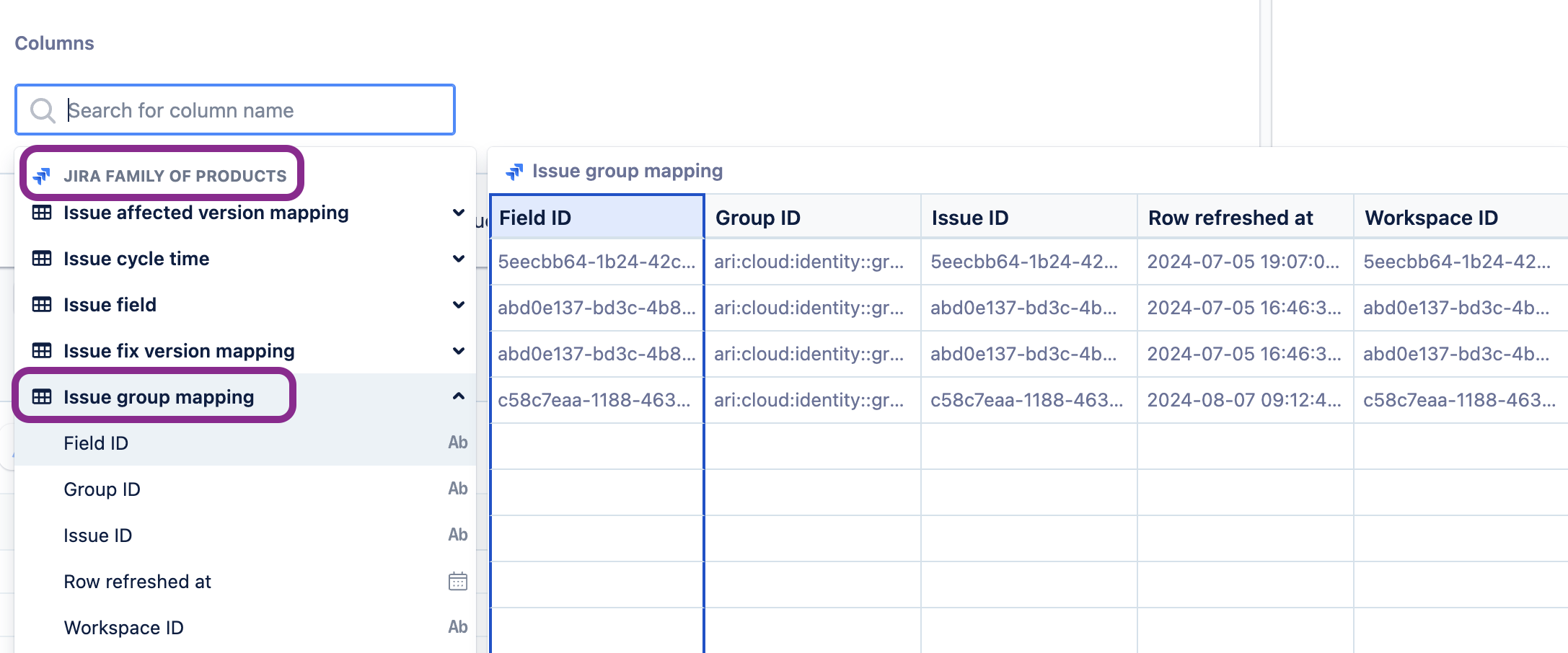
Task: Click cell 2024-07-05 19:07:0... timestamp
Action: [x=1246, y=262]
